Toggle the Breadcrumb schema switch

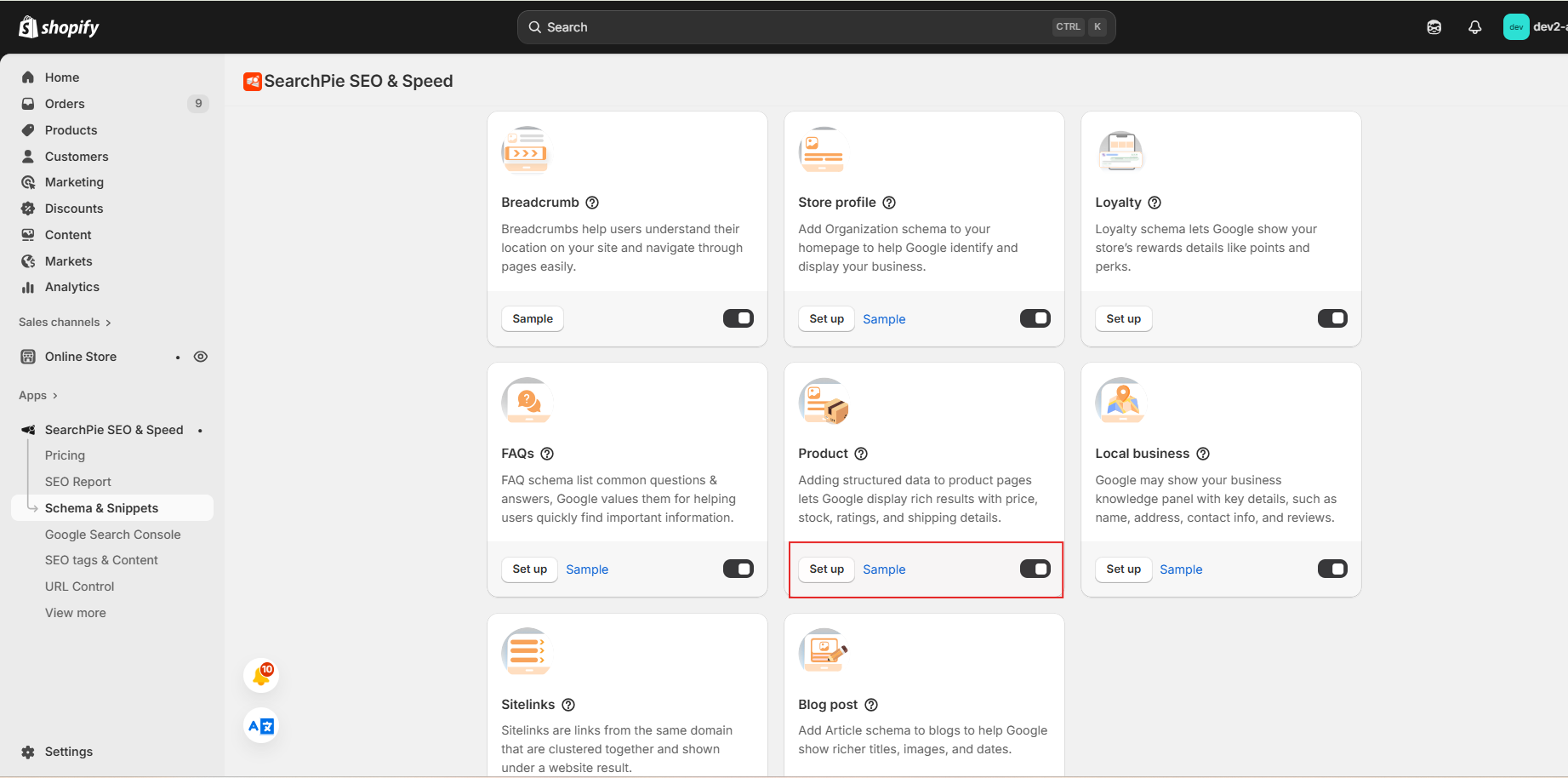738,318
